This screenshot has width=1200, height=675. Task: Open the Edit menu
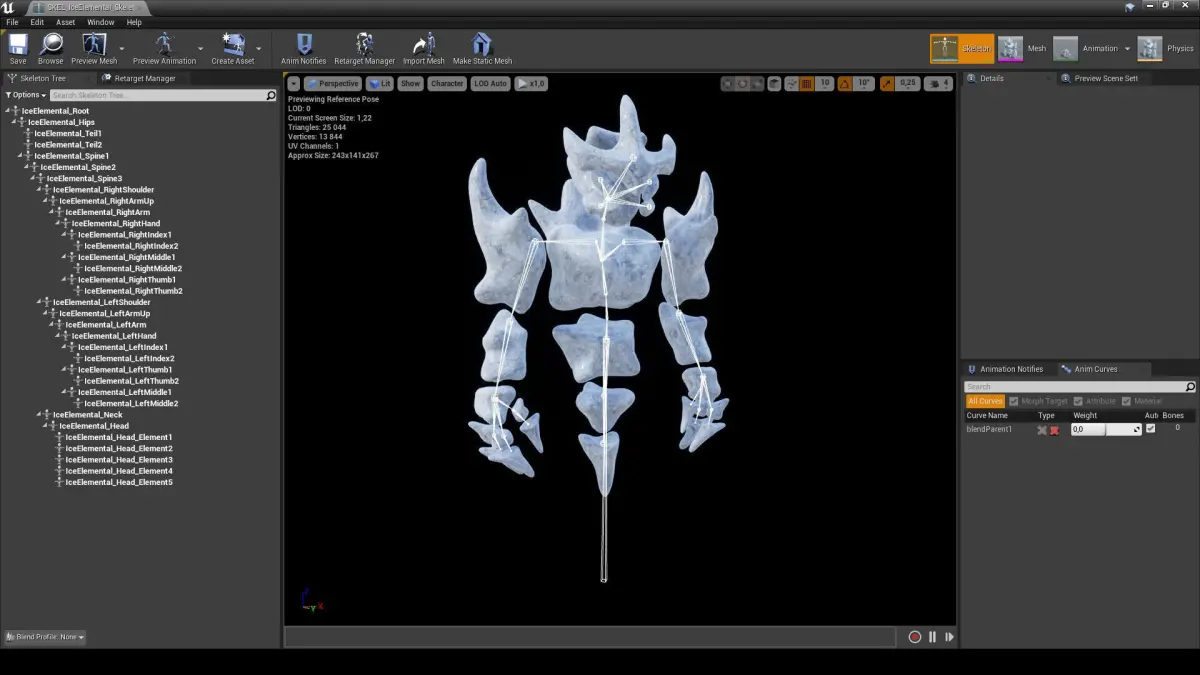[37, 22]
